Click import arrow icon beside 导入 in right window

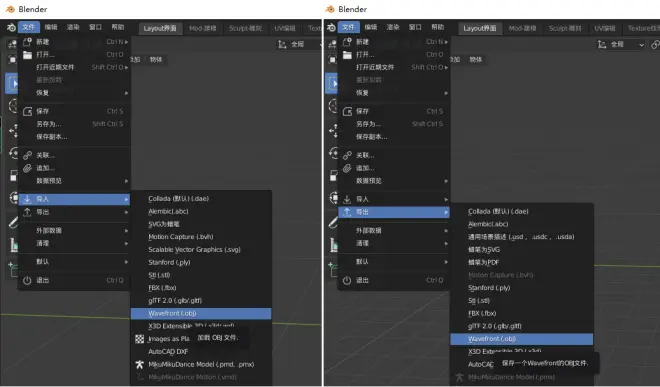click(x=347, y=199)
